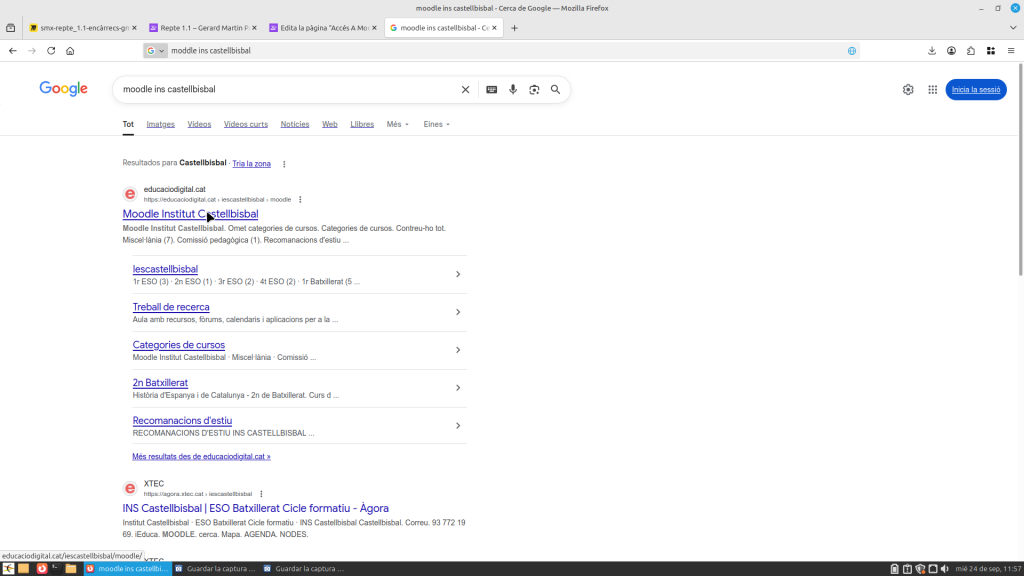
Task: Expand the 'Més' search filter dropdown
Action: pos(397,125)
